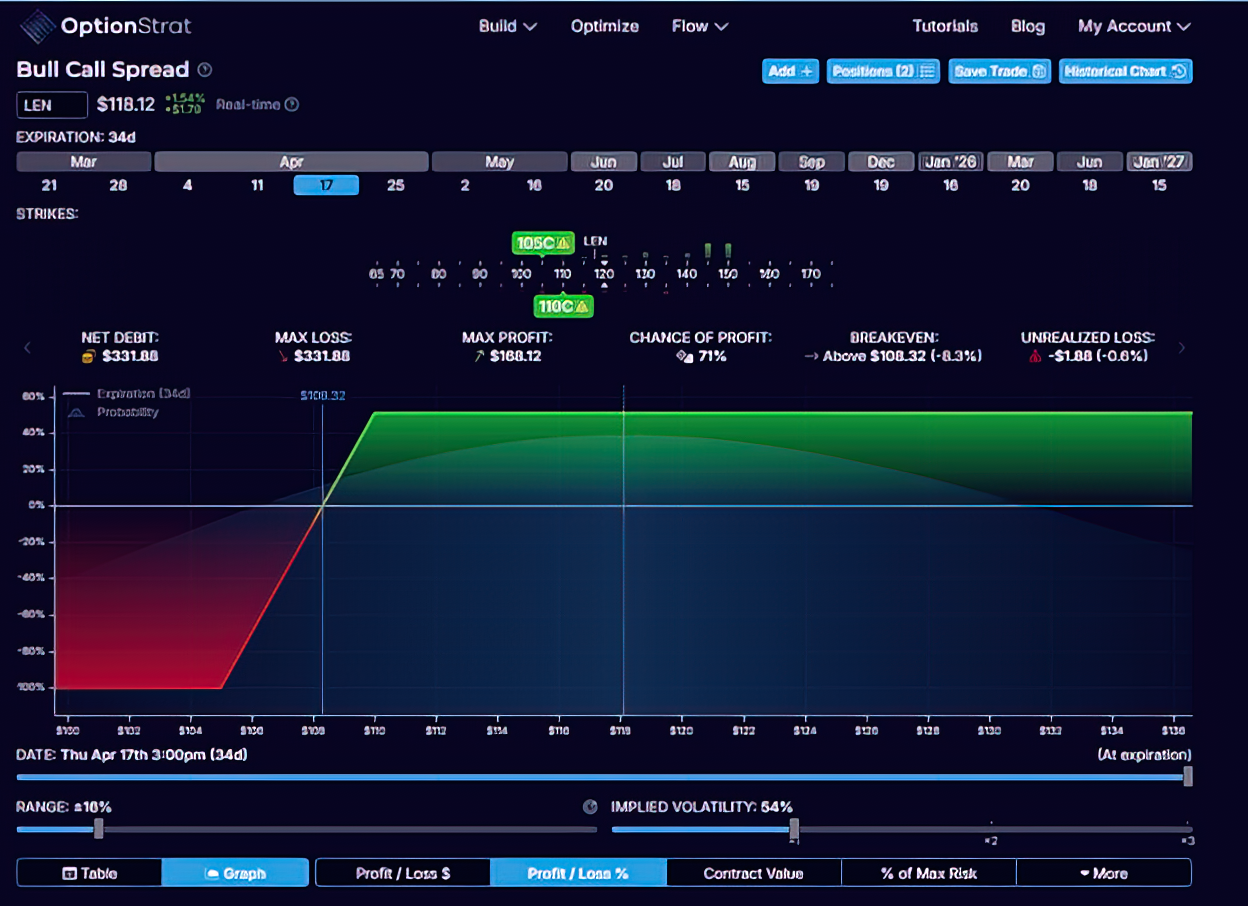Open the Optimize page
This screenshot has height=906, width=1248.
[x=604, y=26]
